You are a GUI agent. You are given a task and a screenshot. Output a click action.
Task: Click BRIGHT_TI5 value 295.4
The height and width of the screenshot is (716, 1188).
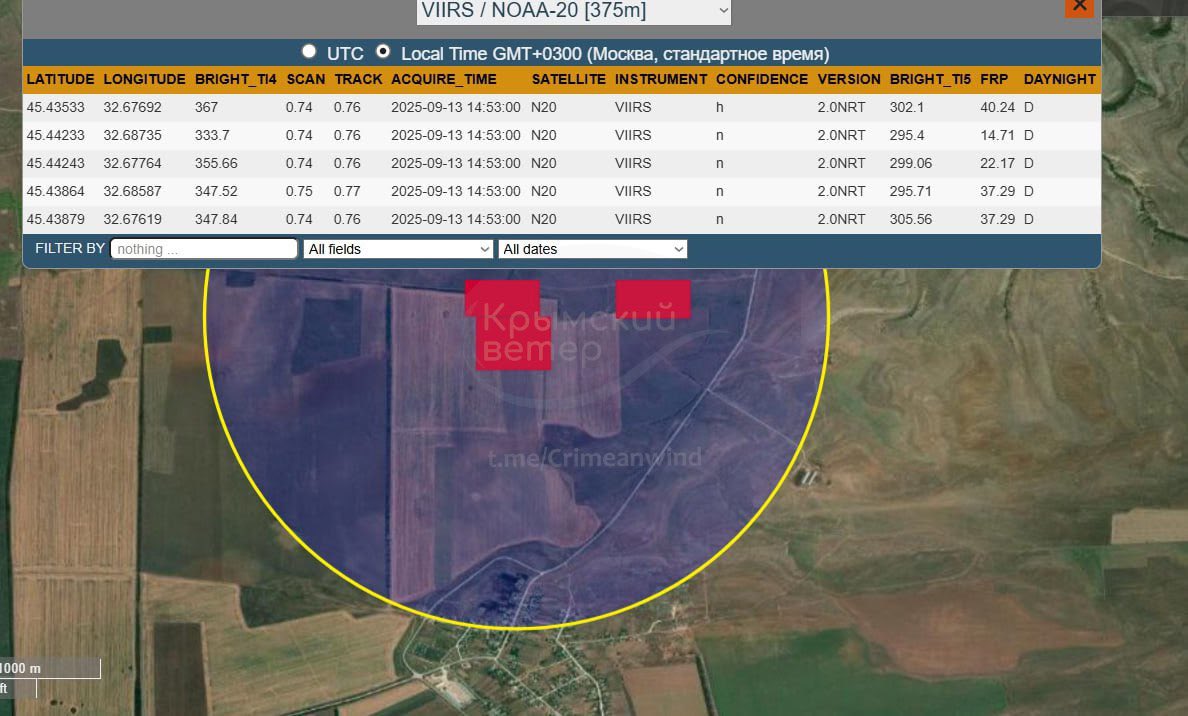(x=907, y=135)
